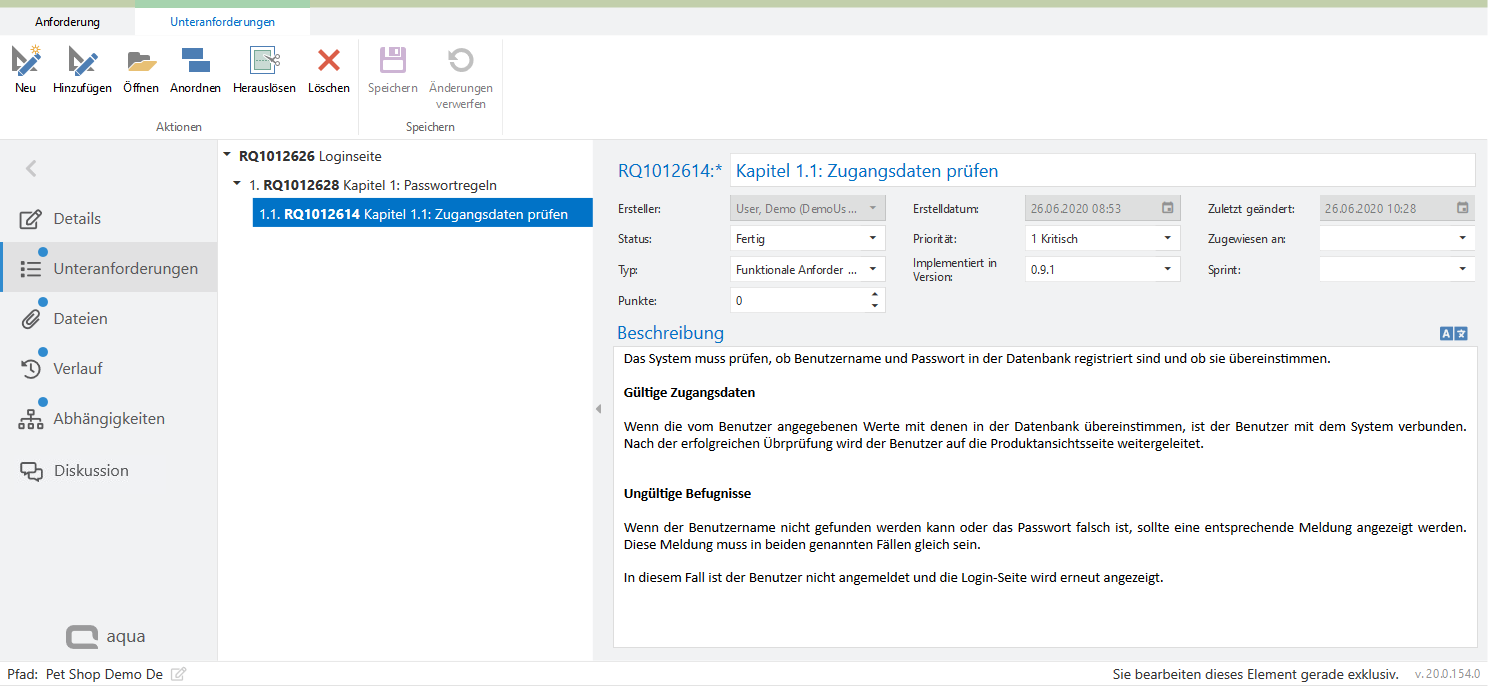Expand the Implementiert in Version dropdown
This screenshot has height=686, width=1488.
[1167, 269]
